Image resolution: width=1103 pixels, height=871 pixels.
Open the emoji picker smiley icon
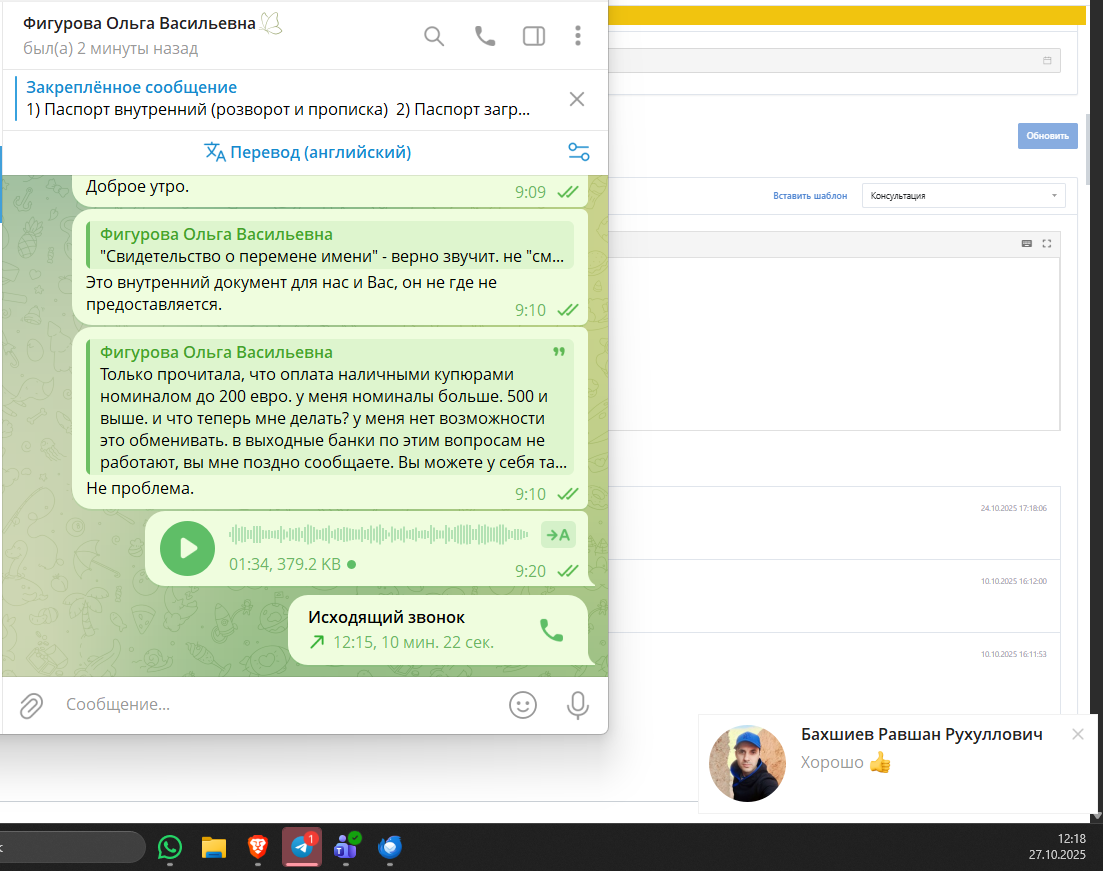click(523, 705)
